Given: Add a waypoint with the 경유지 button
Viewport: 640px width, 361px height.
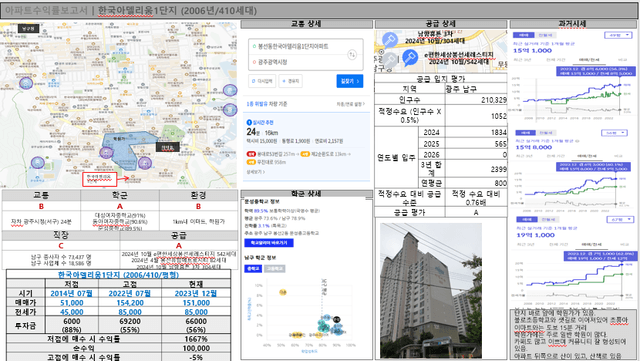Looking at the screenshot, I should click(x=291, y=81).
